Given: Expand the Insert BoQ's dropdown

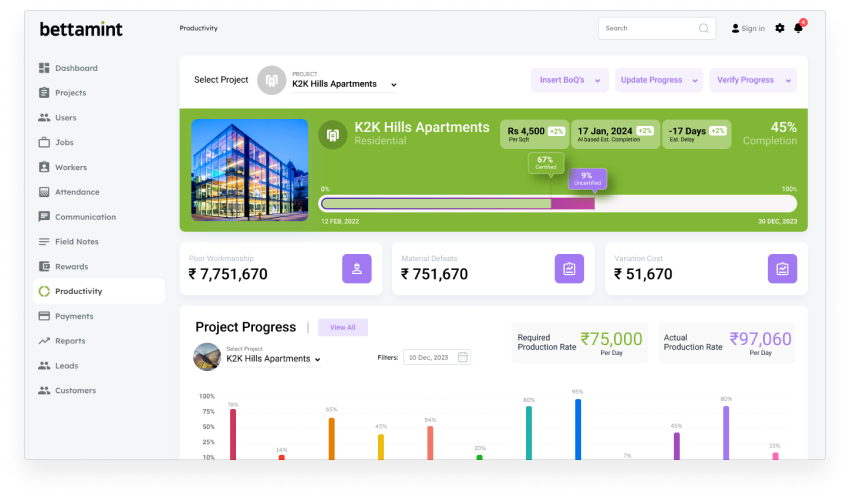Looking at the screenshot, I should (569, 80).
